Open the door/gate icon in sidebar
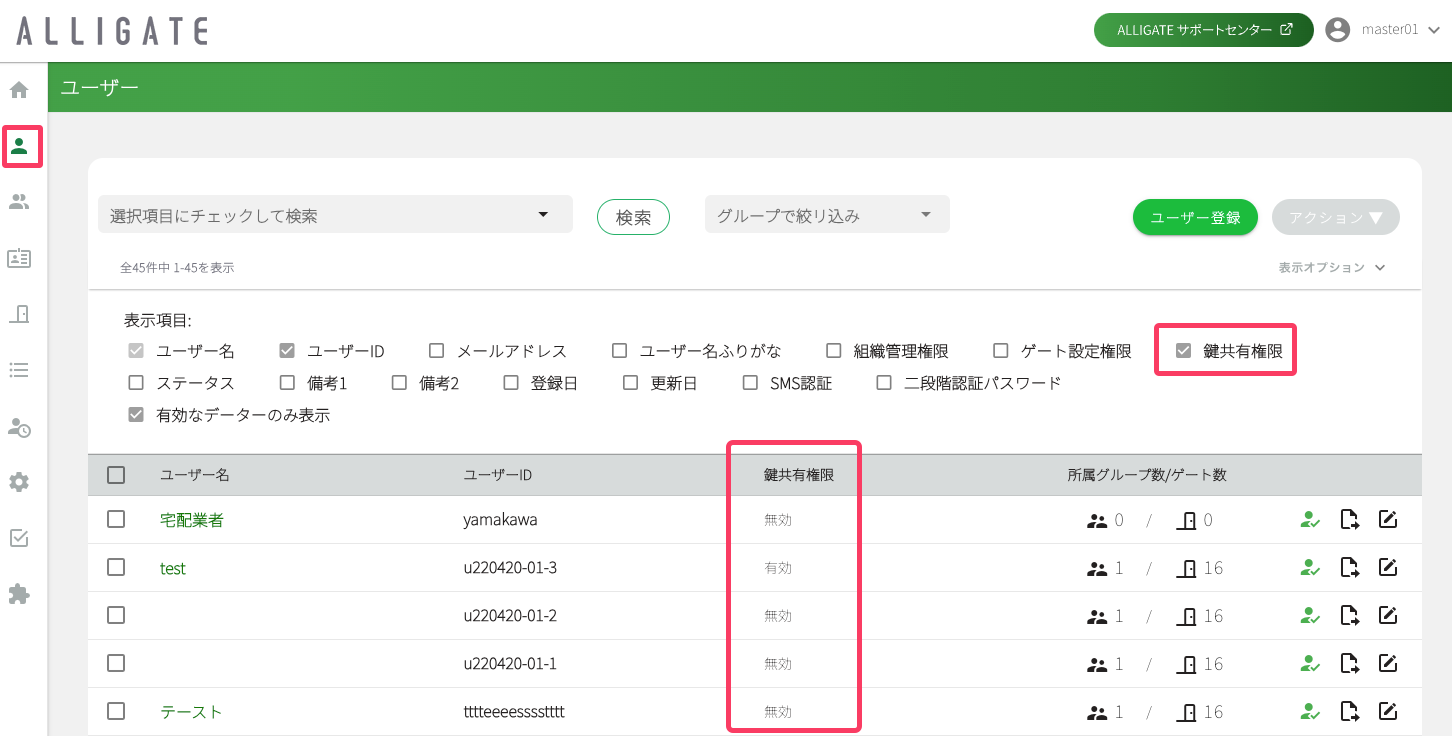Screen dimensions: 1452x736 click(x=19, y=314)
